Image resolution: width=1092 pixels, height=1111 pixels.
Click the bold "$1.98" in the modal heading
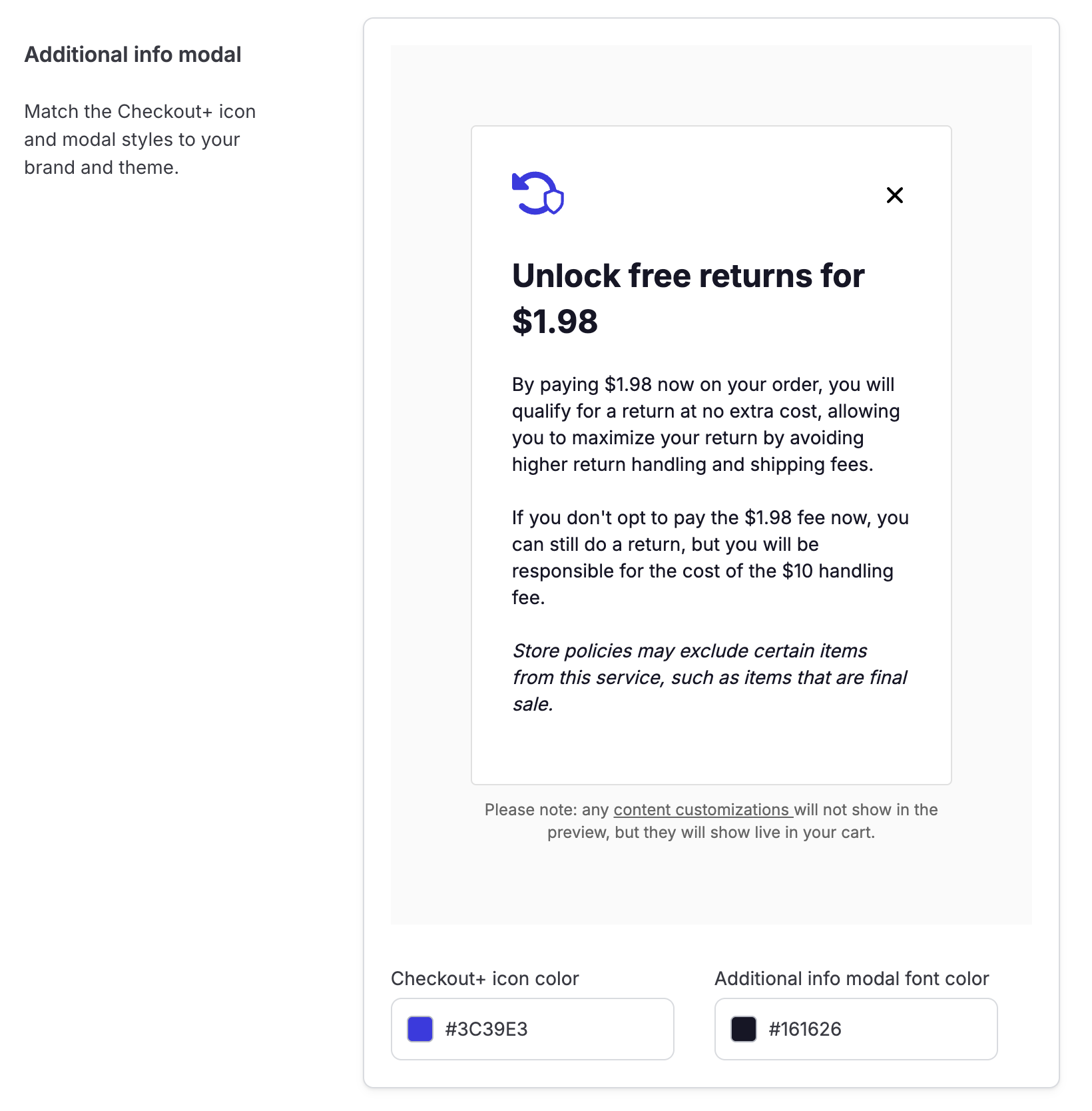555,322
